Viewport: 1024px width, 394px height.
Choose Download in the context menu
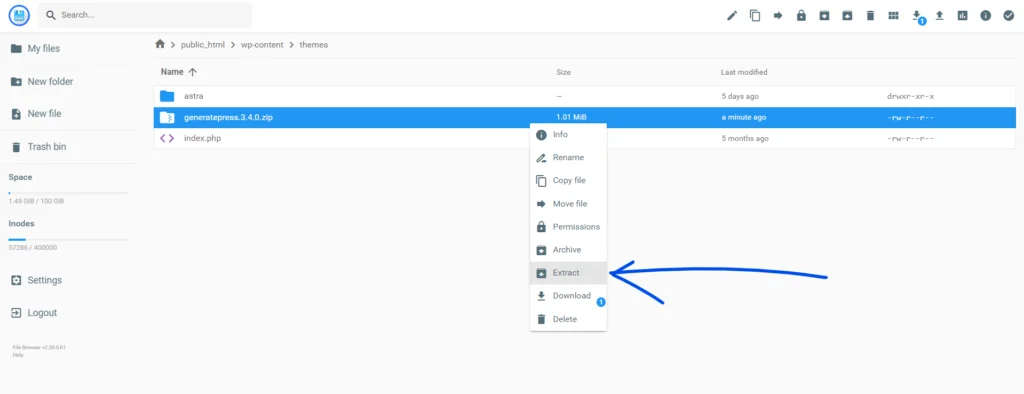pos(568,296)
